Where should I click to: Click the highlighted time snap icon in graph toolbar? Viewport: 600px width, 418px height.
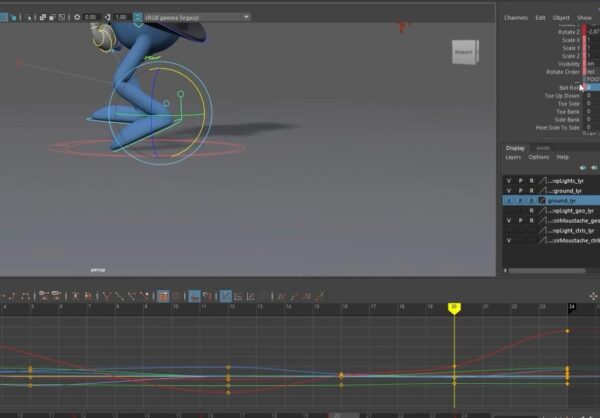coord(195,296)
